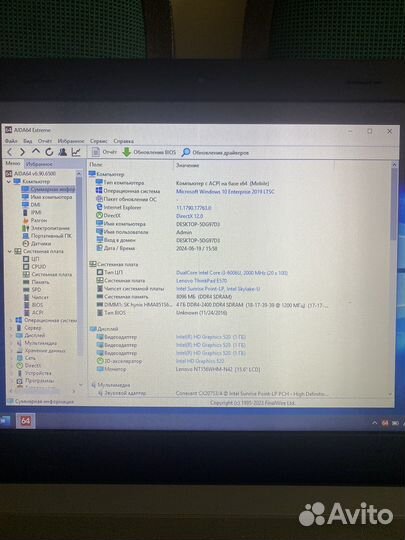Image resolution: width=405 pixels, height=540 pixels.
Task: Click the Back navigation arrow
Action: pyautogui.click(x=10, y=152)
